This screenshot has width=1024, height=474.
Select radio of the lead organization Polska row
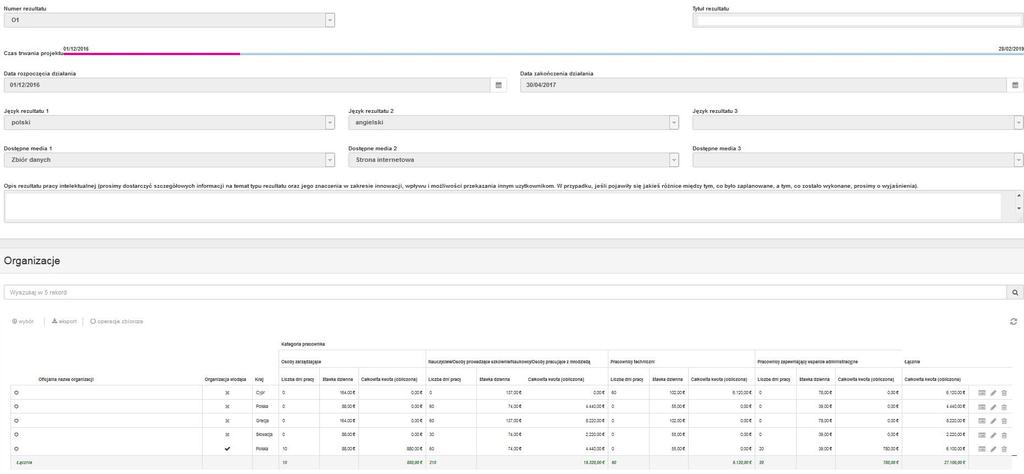[16, 449]
